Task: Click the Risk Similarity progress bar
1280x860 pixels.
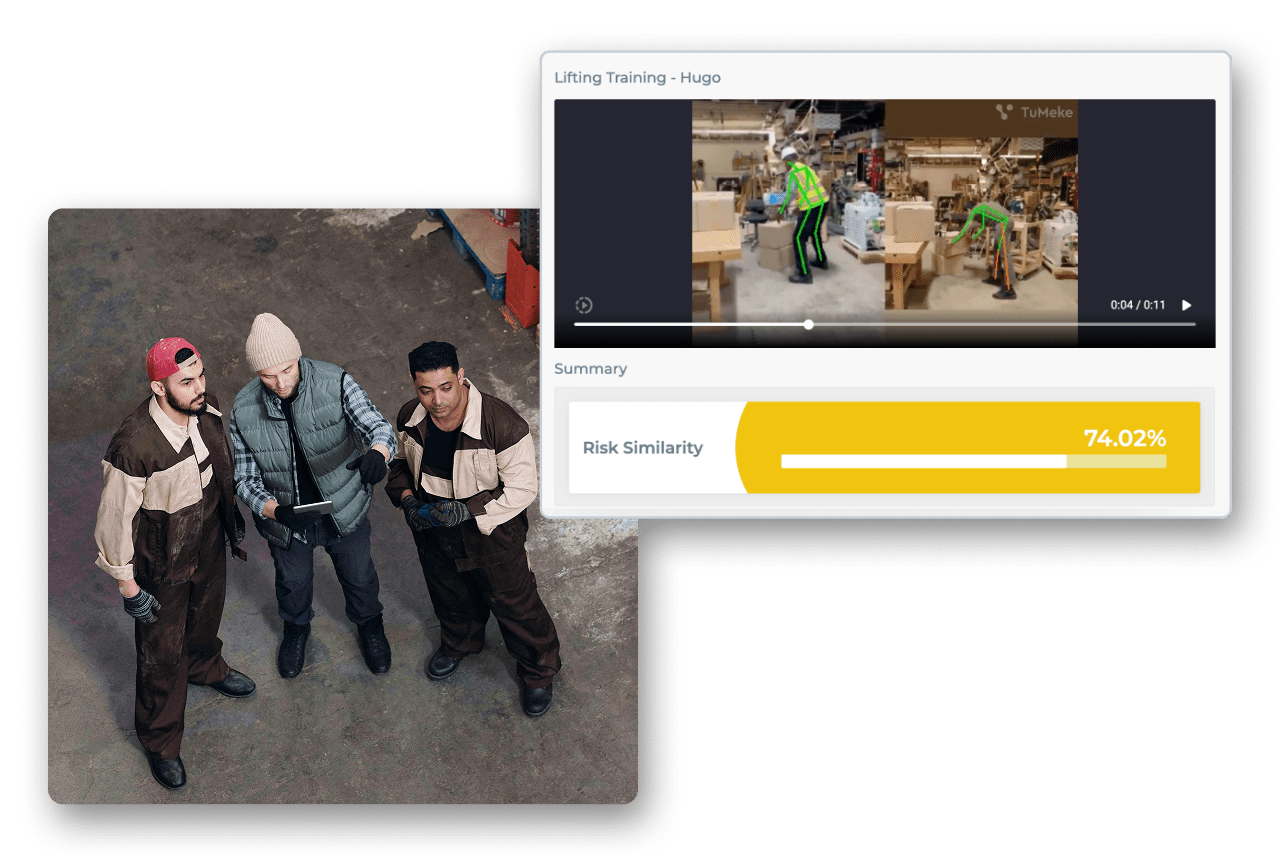Action: coord(973,461)
